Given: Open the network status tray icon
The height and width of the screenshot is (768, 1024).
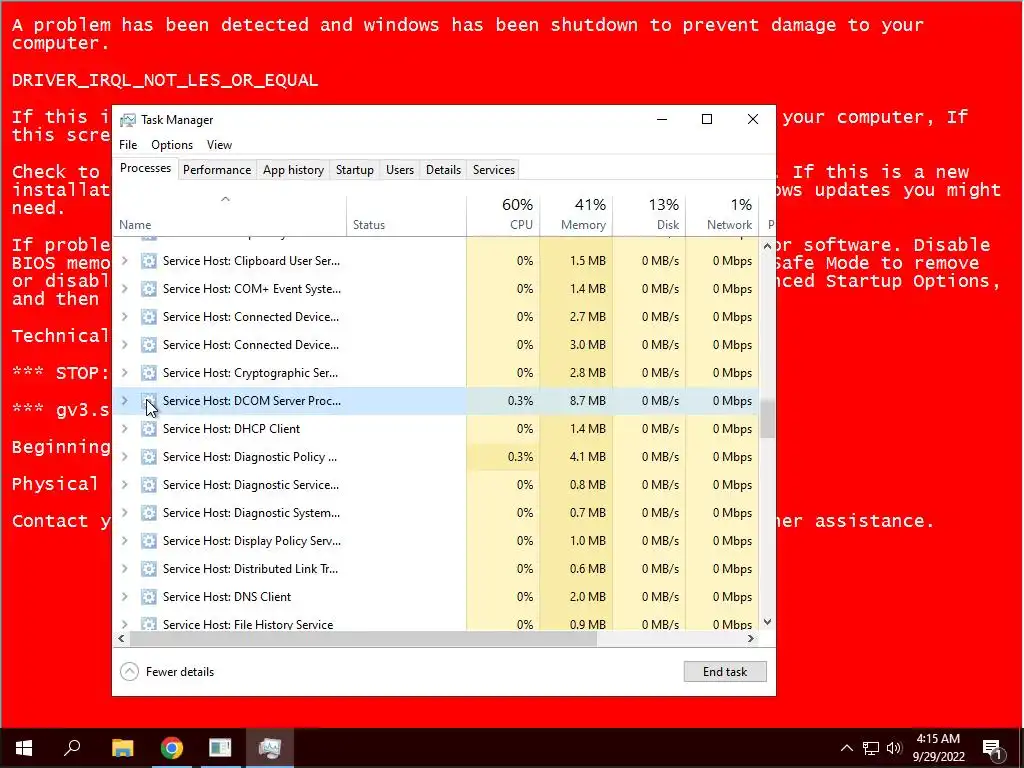Looking at the screenshot, I should (x=871, y=748).
